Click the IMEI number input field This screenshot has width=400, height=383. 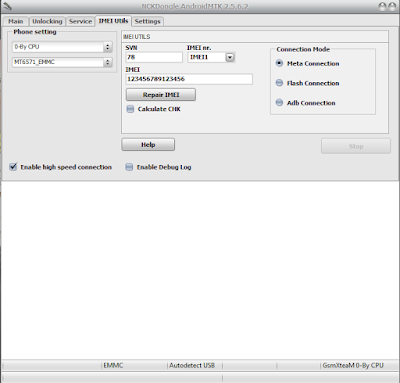(x=189, y=79)
